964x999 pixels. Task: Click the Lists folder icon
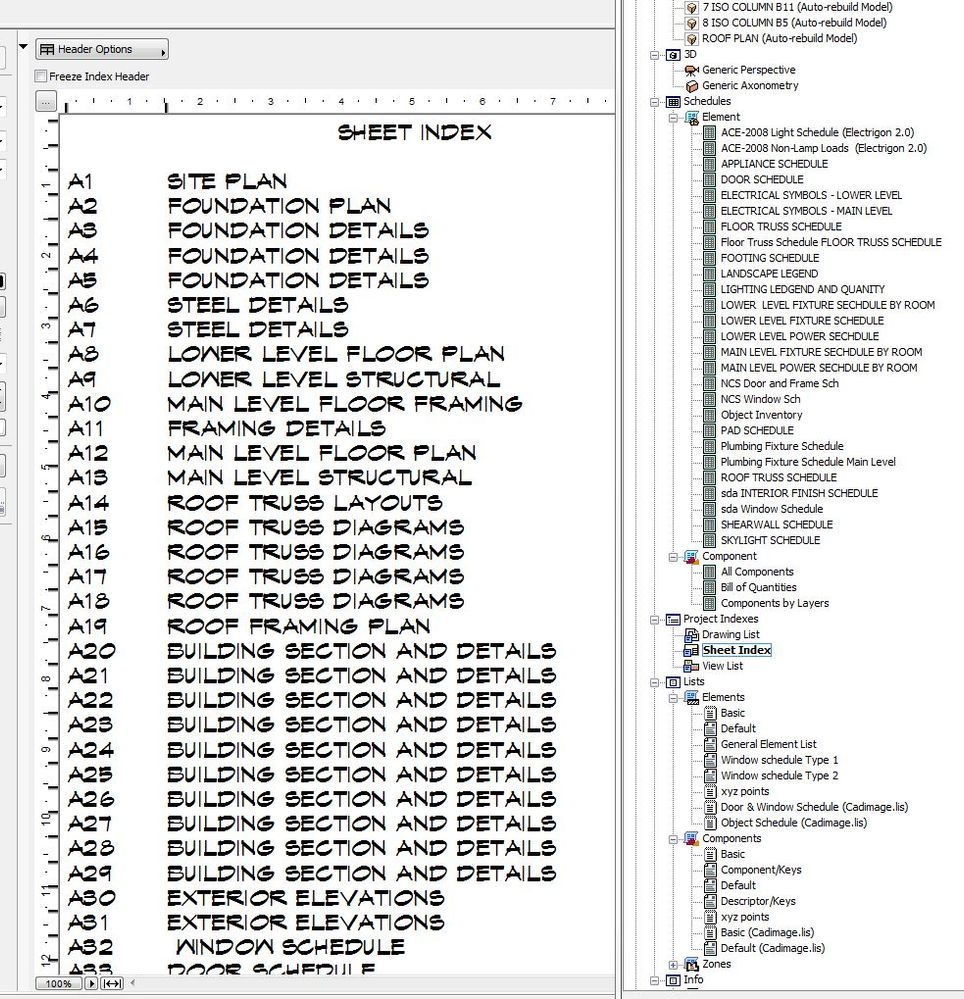(x=673, y=682)
